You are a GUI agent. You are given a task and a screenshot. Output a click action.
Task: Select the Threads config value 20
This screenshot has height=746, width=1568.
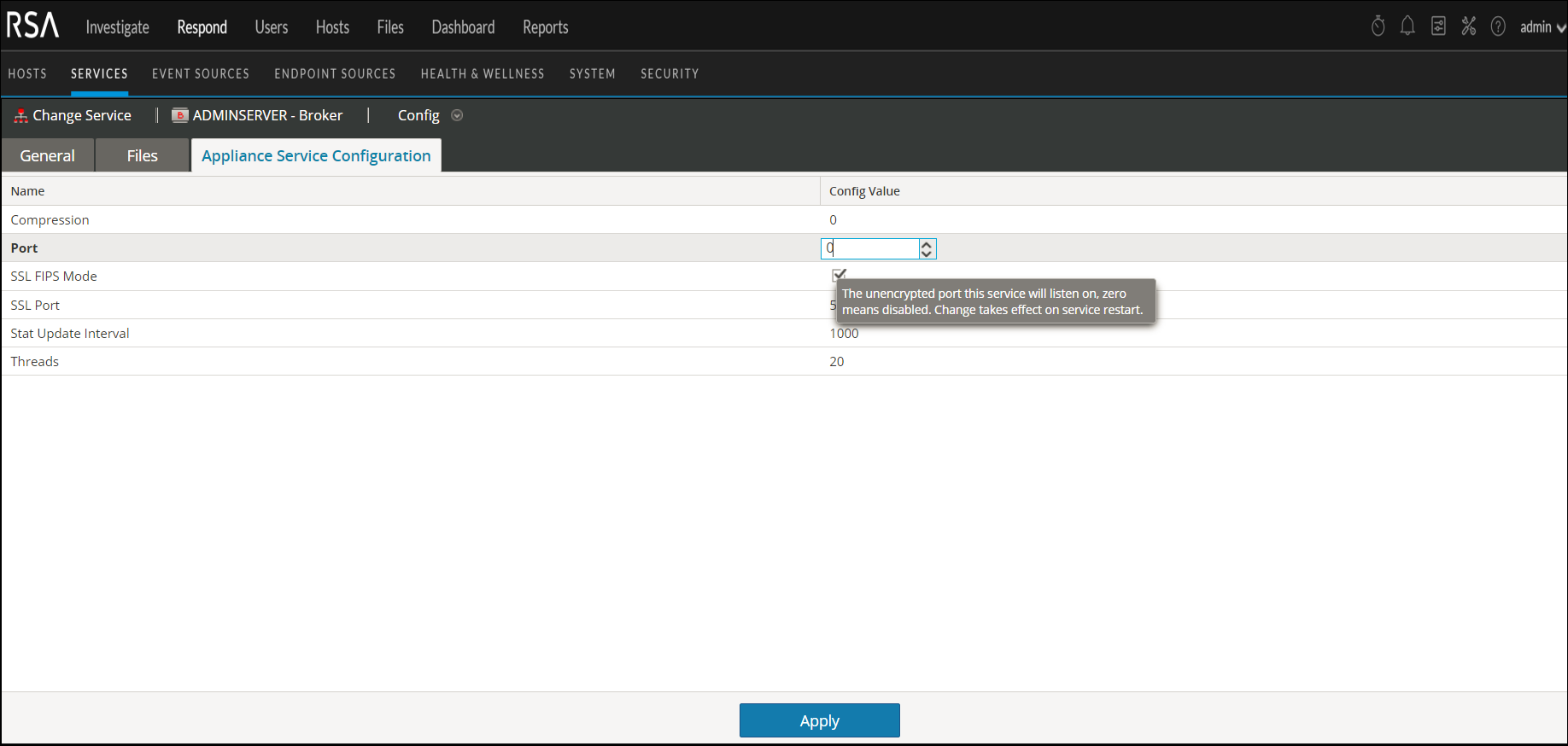(837, 362)
